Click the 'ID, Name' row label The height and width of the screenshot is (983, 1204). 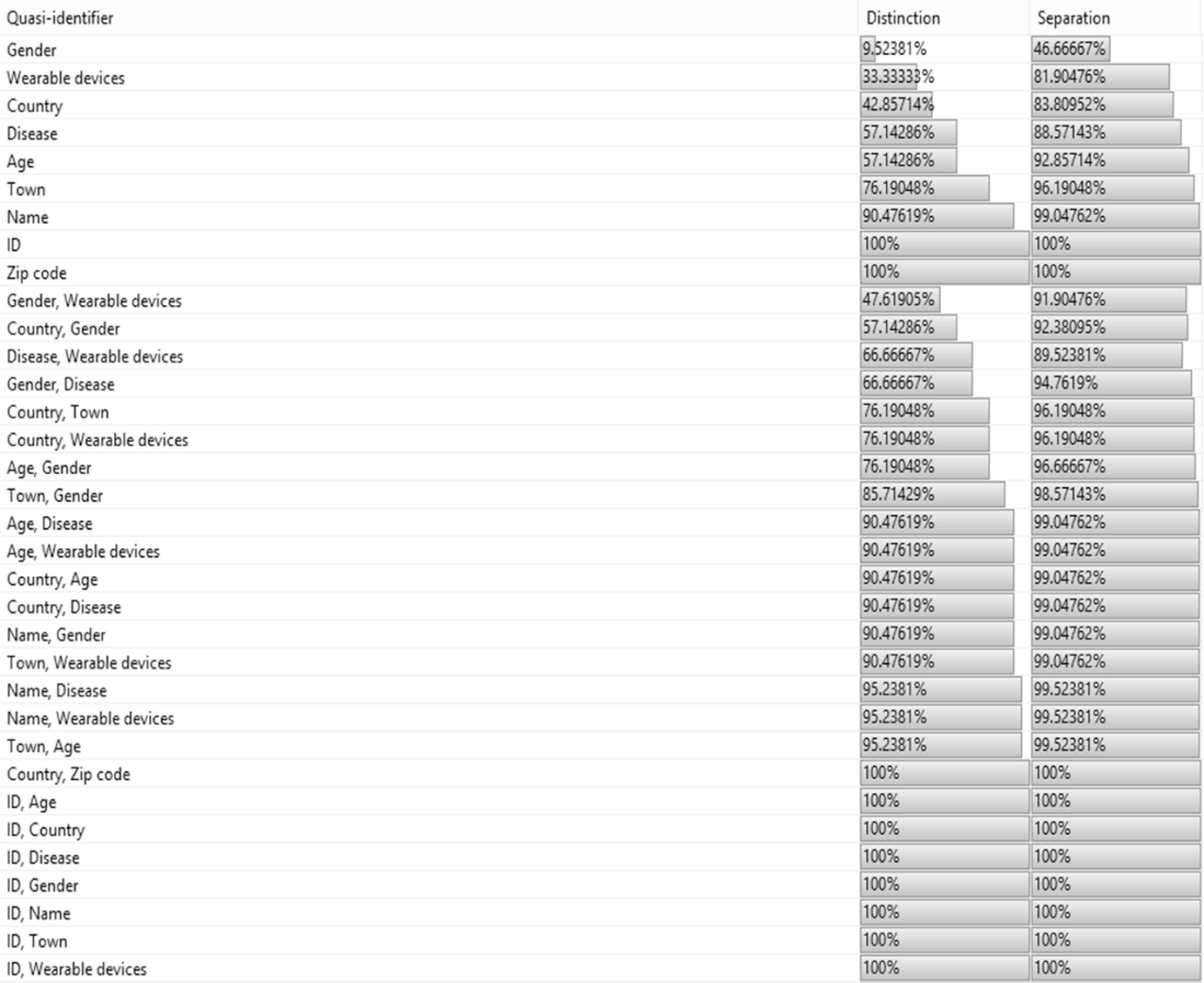pyautogui.click(x=38, y=914)
